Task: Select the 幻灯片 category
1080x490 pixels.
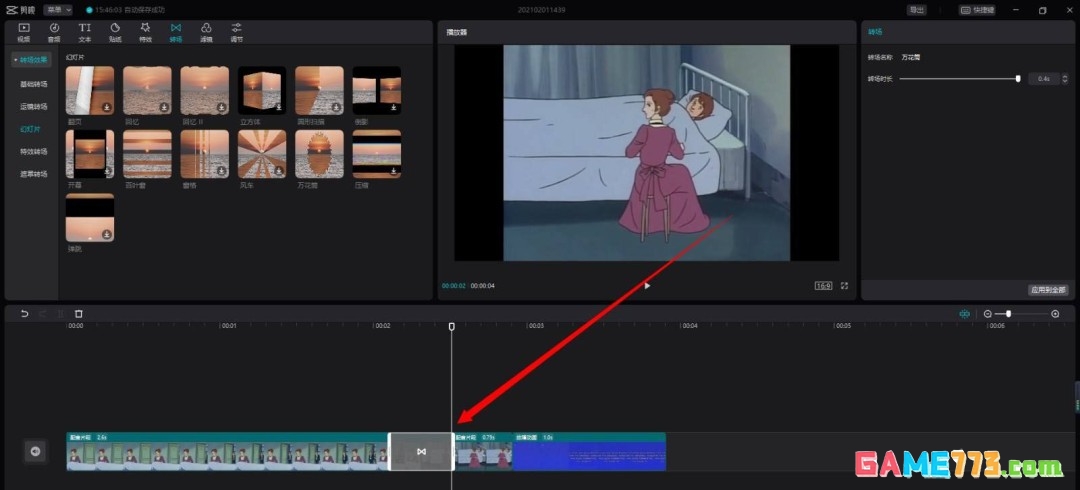Action: (x=30, y=129)
